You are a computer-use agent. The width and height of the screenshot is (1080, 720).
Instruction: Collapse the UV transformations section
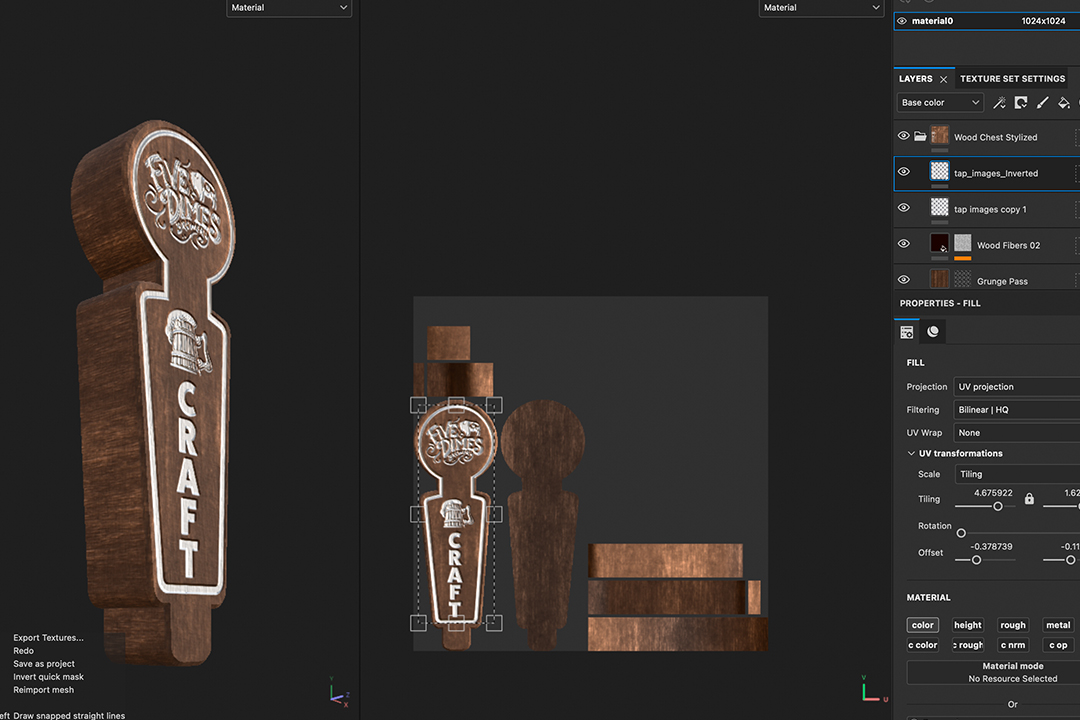point(911,453)
